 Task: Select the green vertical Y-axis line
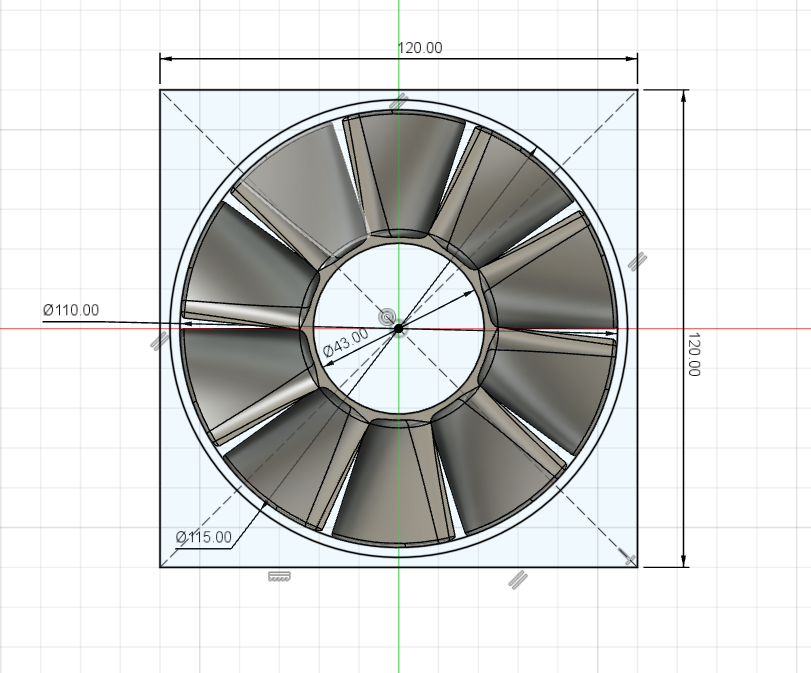(x=400, y=630)
